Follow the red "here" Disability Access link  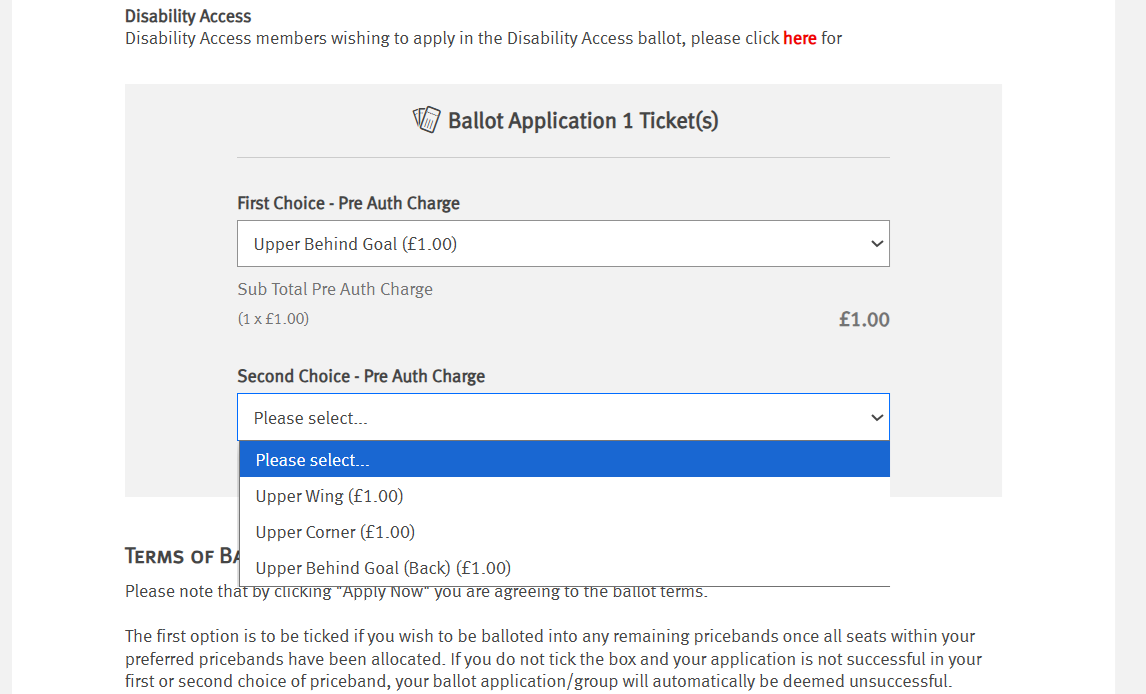[x=799, y=38]
